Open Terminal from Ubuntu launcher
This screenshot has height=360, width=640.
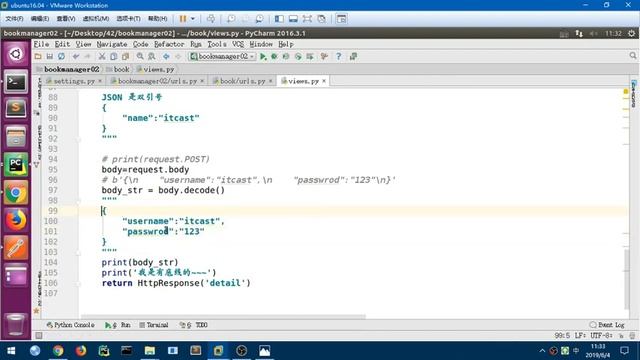[16, 82]
